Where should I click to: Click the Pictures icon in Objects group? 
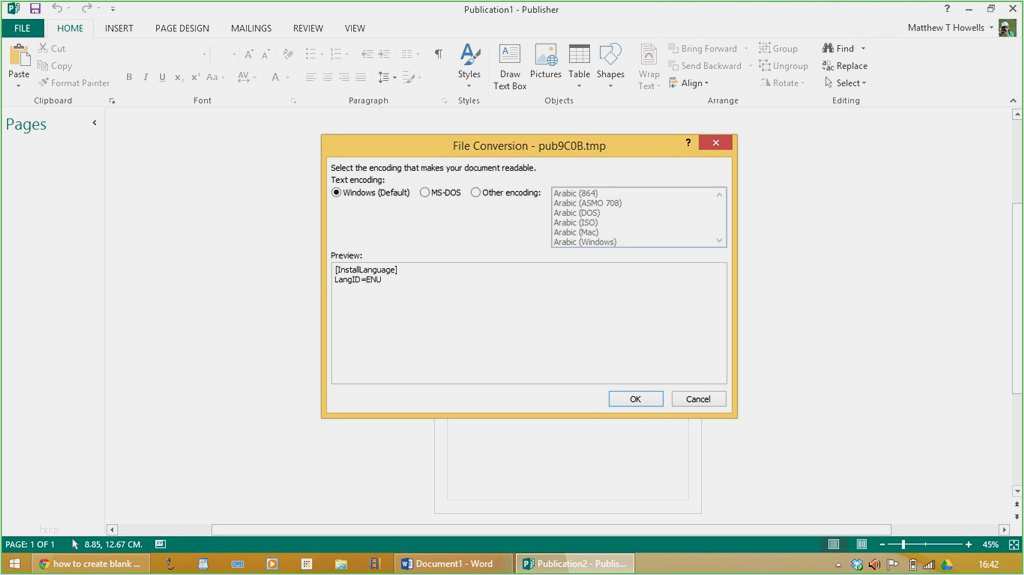pos(545,56)
